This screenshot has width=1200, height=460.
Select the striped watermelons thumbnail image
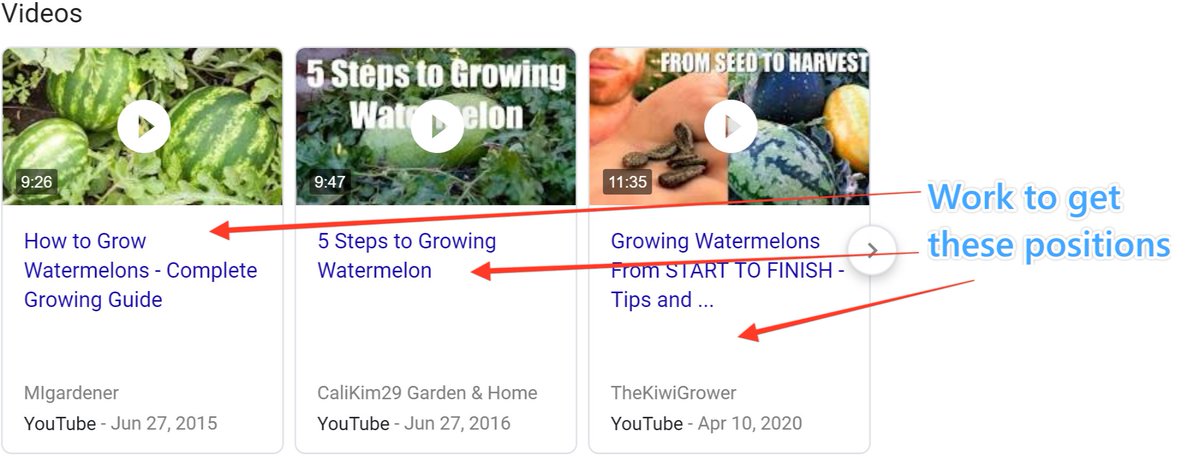pyautogui.click(x=143, y=126)
